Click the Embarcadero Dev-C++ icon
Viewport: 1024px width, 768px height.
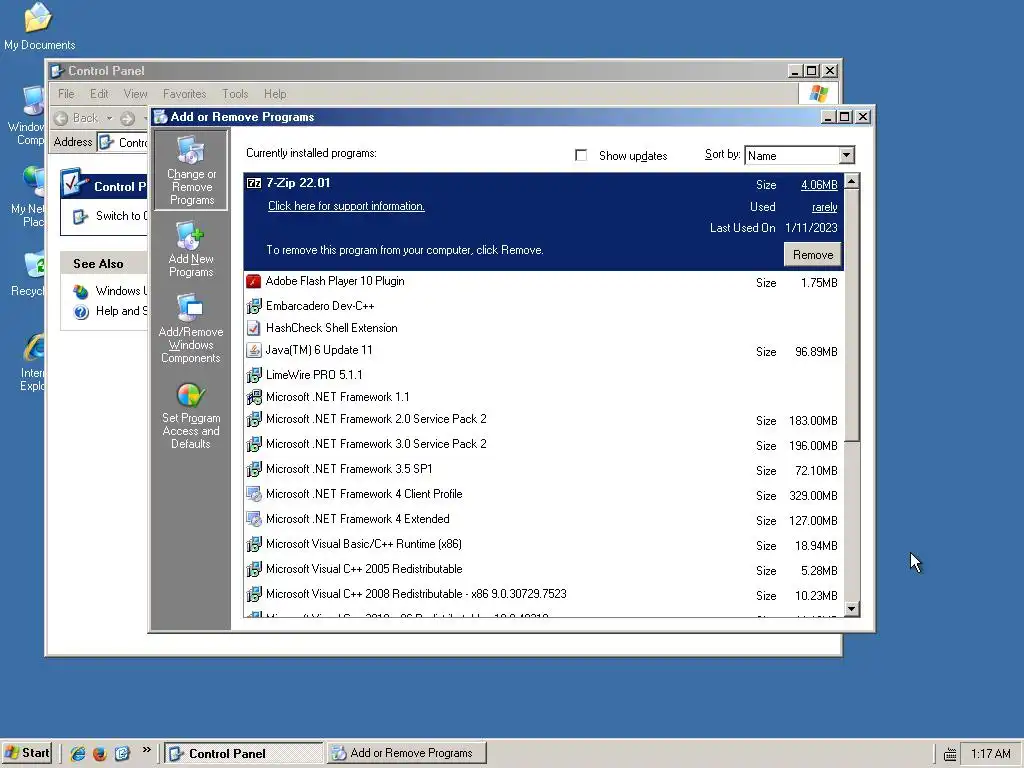pyautogui.click(x=253, y=306)
